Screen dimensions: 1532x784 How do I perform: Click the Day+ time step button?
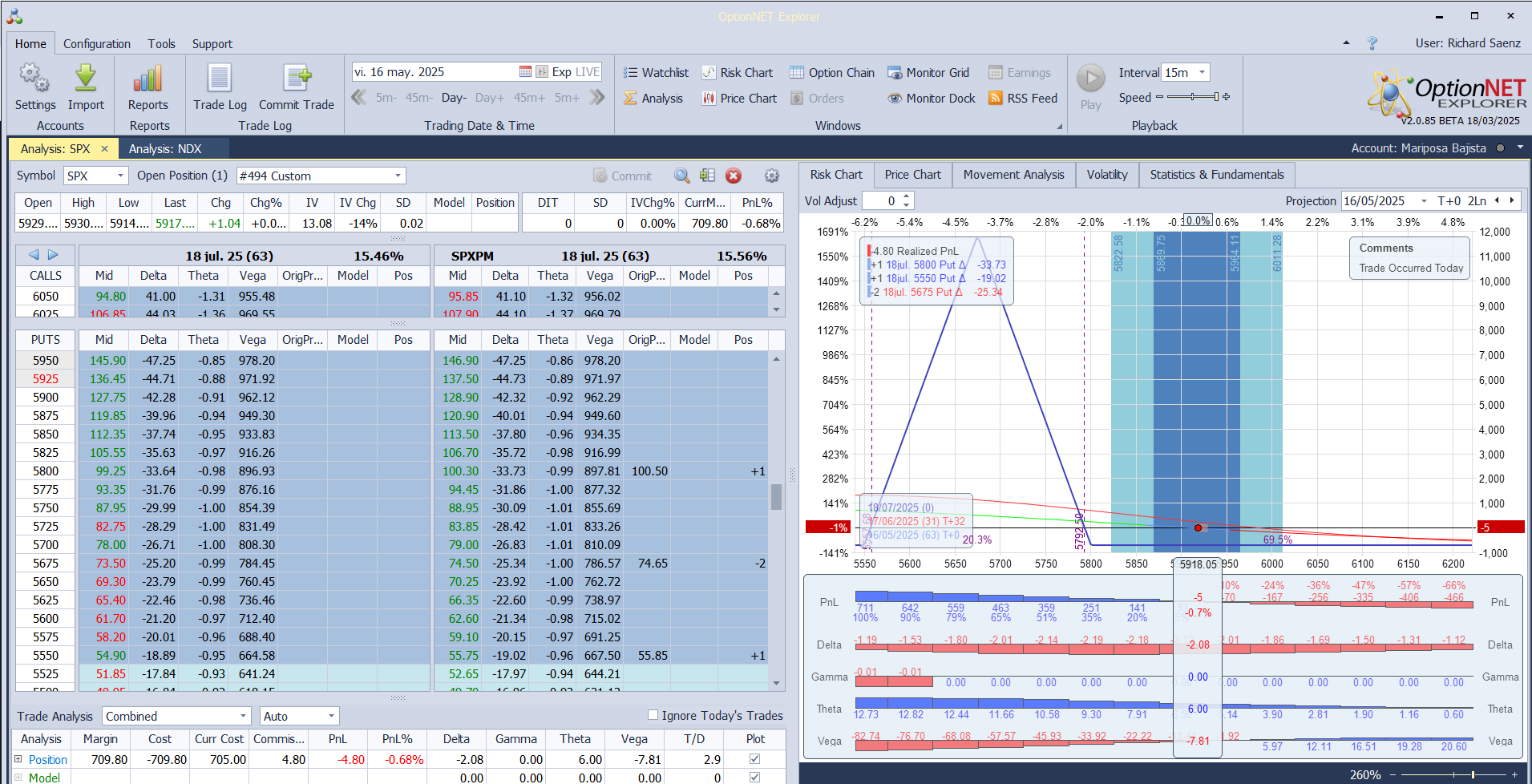tap(489, 98)
